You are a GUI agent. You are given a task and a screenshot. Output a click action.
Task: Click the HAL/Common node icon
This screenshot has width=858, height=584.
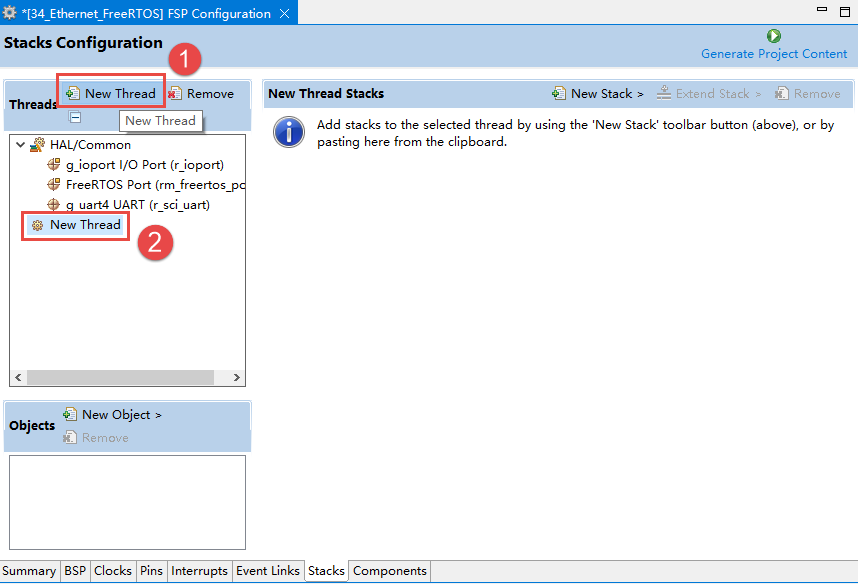[37, 144]
